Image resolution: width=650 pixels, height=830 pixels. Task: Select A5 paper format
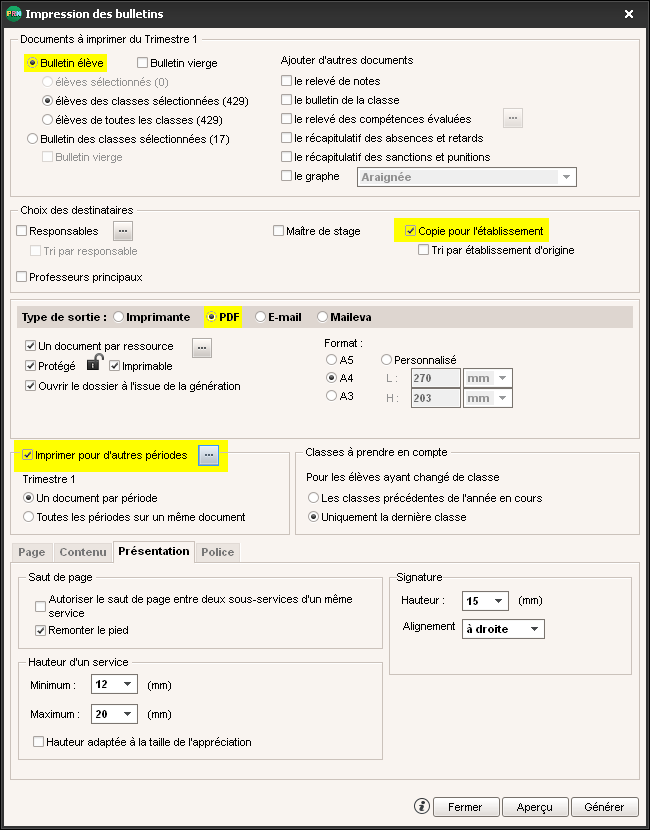click(x=340, y=360)
